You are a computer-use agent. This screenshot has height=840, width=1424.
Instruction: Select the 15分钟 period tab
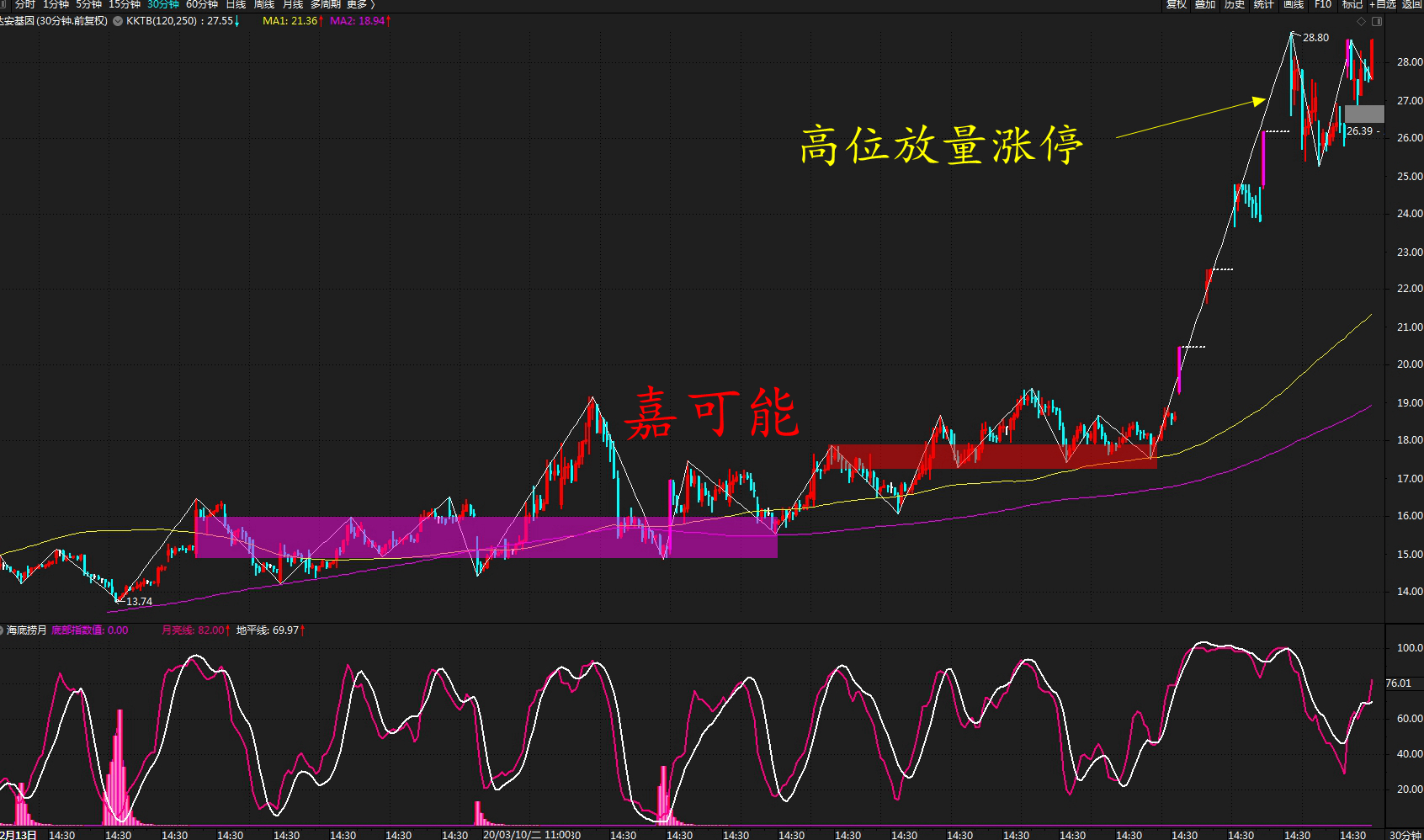coord(124,4)
